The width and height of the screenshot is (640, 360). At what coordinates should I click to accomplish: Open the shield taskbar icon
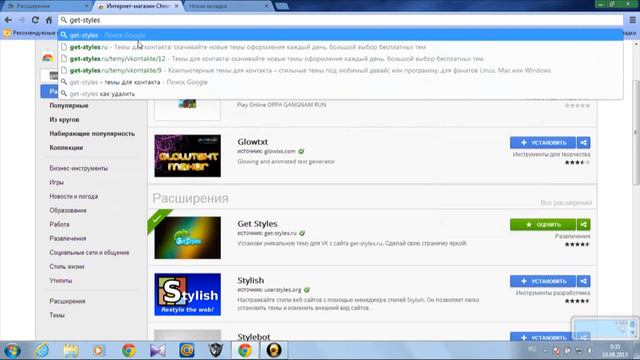pos(216,351)
